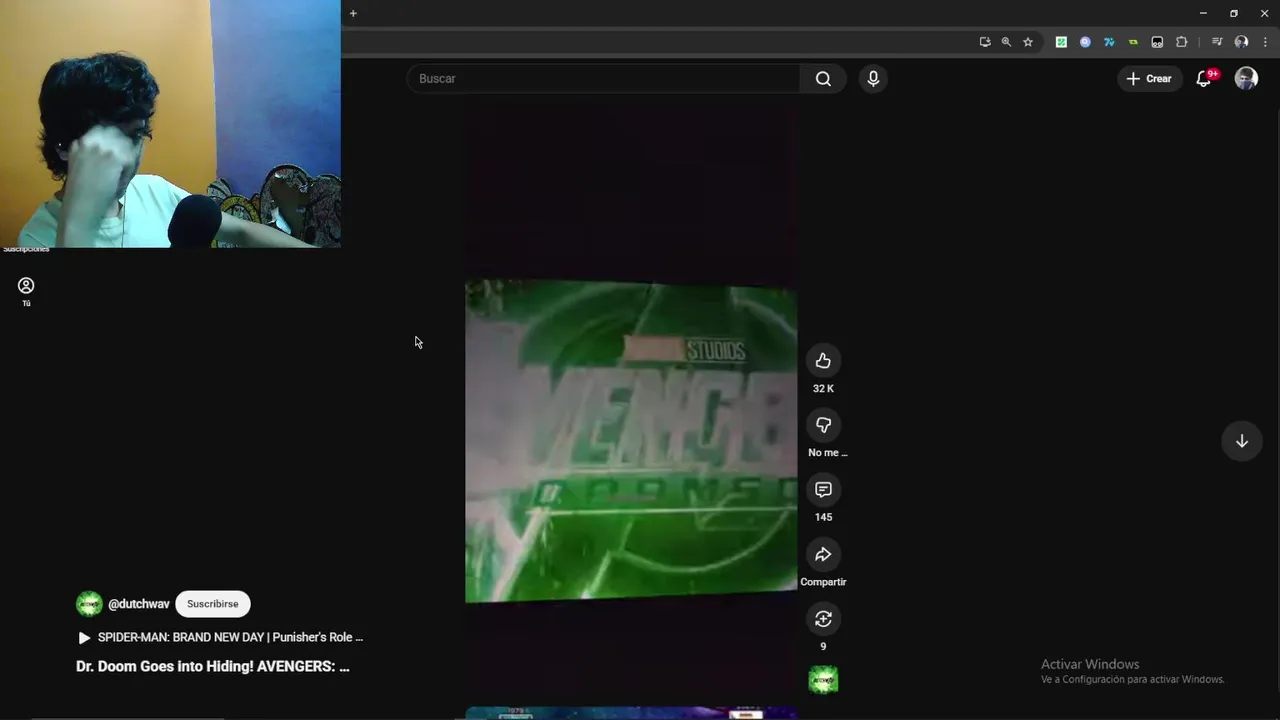Go to the next Short with the down arrow
1280x720 pixels.
pos(1241,441)
